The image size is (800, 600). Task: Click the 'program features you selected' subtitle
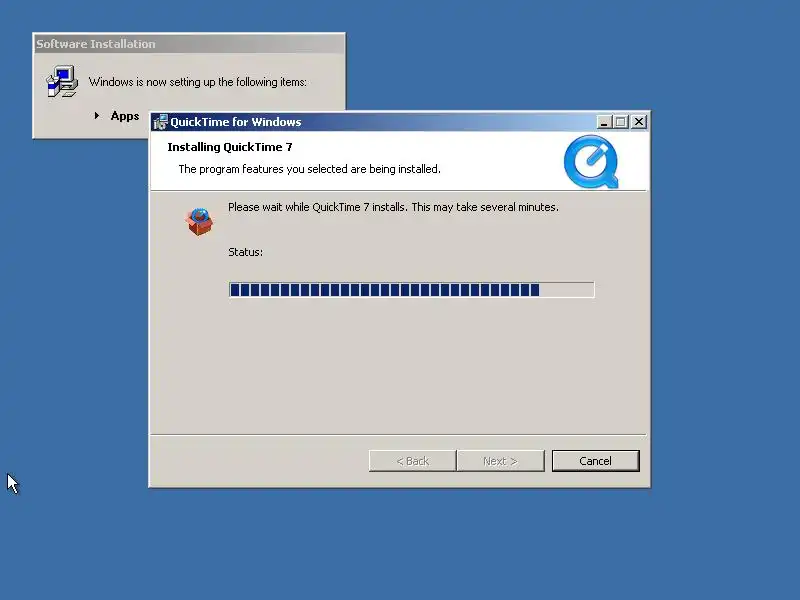pos(309,169)
